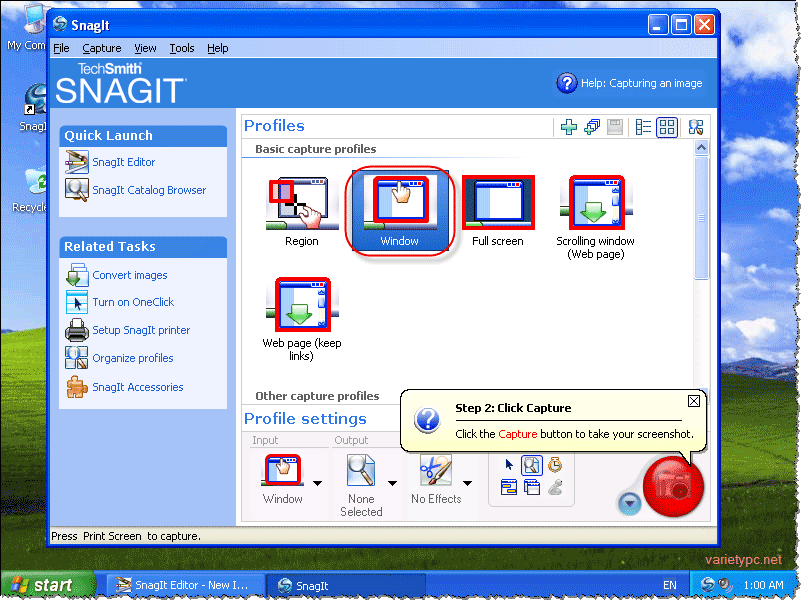Image resolution: width=801 pixels, height=600 pixels.
Task: Click the Input Window icon in Profile settings
Action: tap(282, 470)
